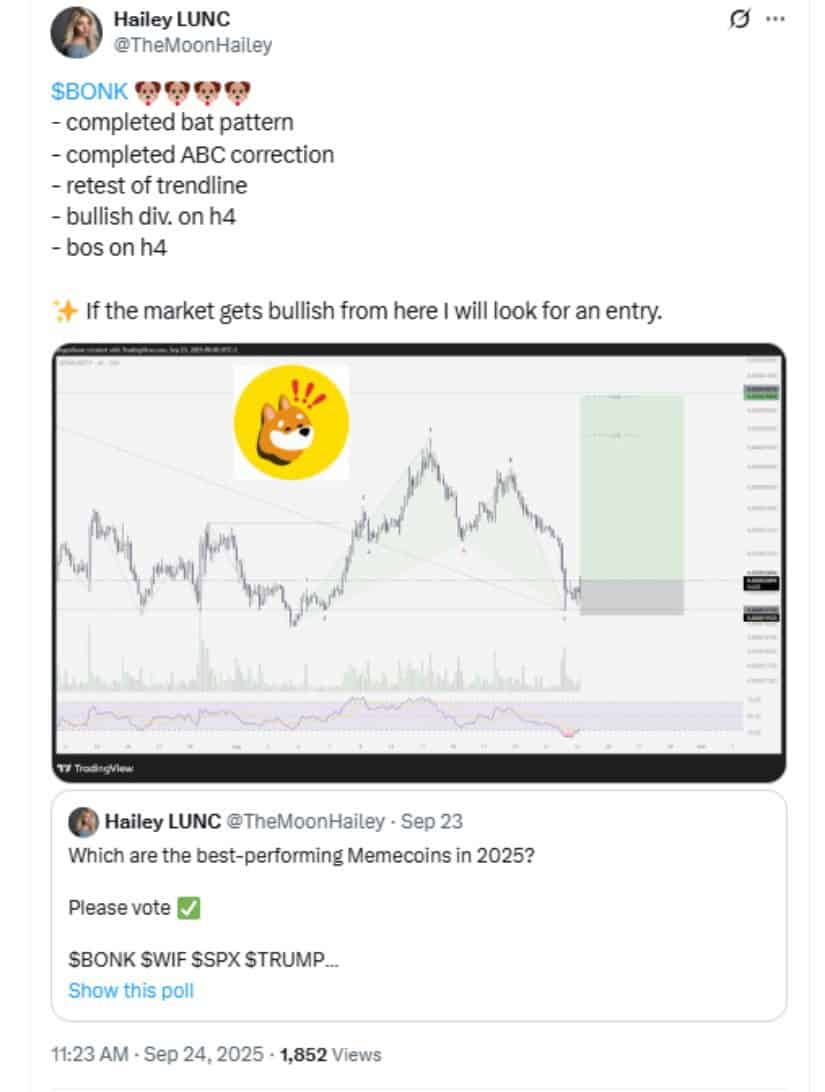Click the yellow BONK dog logo
Viewport: 825px width, 1092px height.
point(291,420)
